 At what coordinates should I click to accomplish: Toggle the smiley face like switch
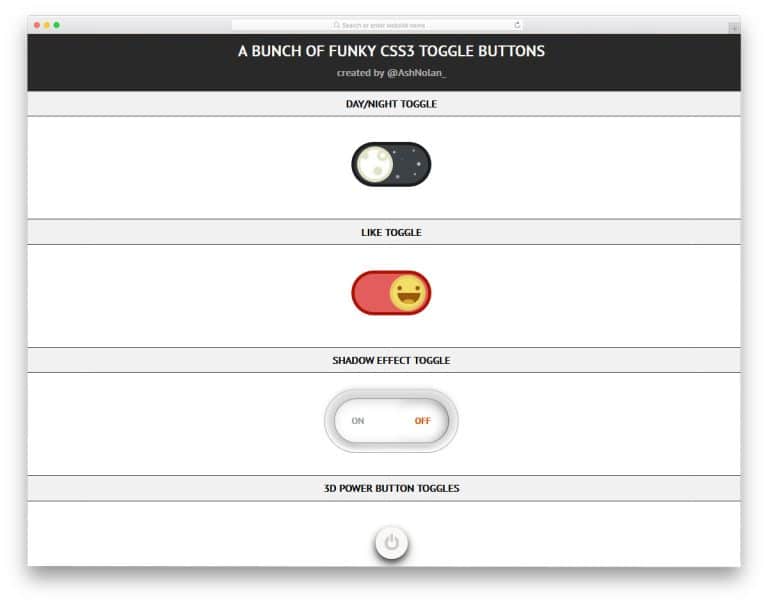[x=391, y=293]
